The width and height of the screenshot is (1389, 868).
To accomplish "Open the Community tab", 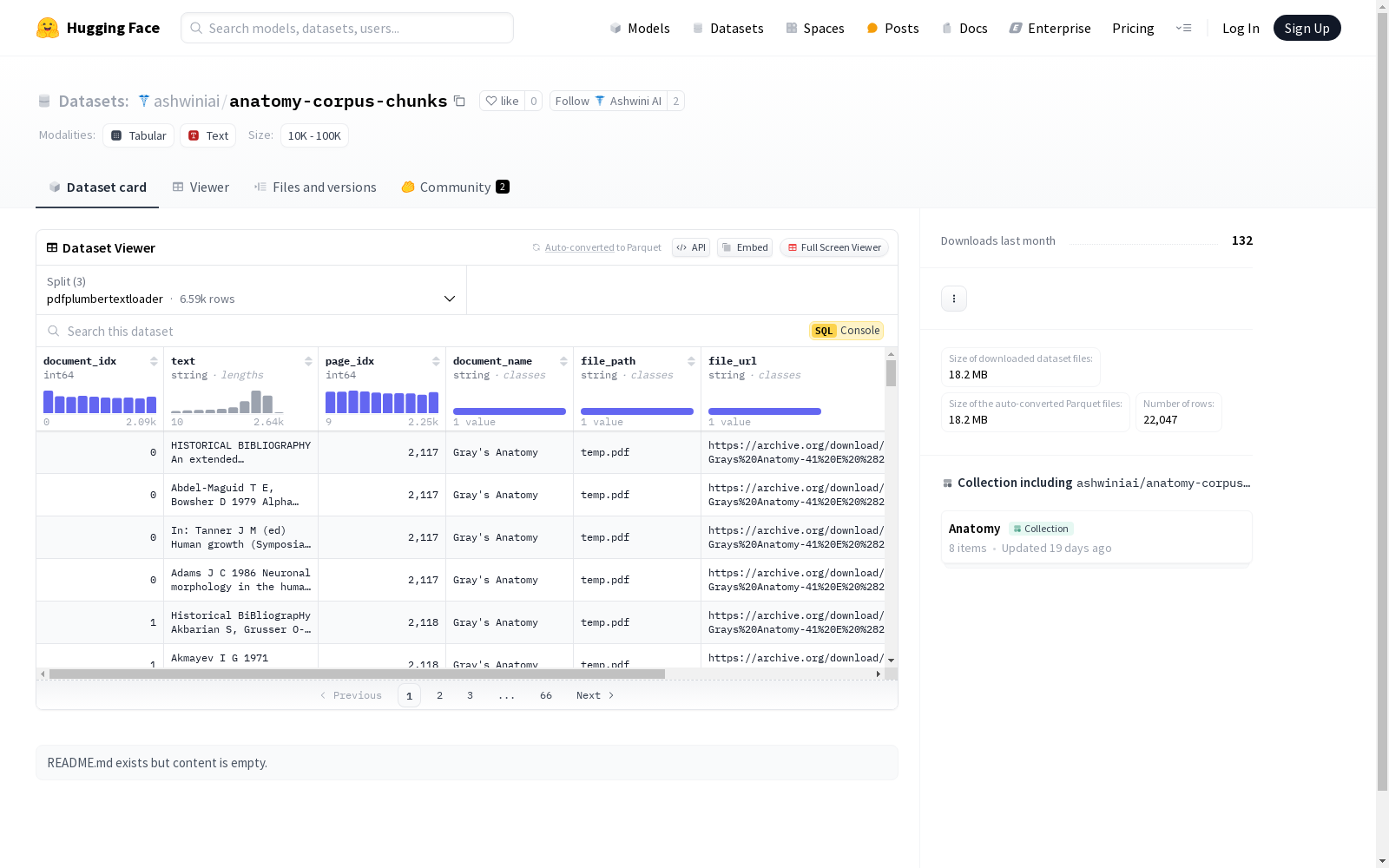I will (455, 187).
